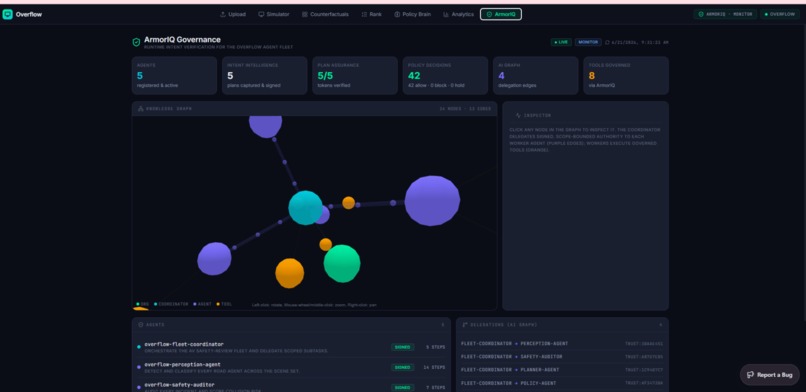The image size is (806, 392).
Task: Select the overflow-fleet-coordinator row
Action: tap(291, 347)
